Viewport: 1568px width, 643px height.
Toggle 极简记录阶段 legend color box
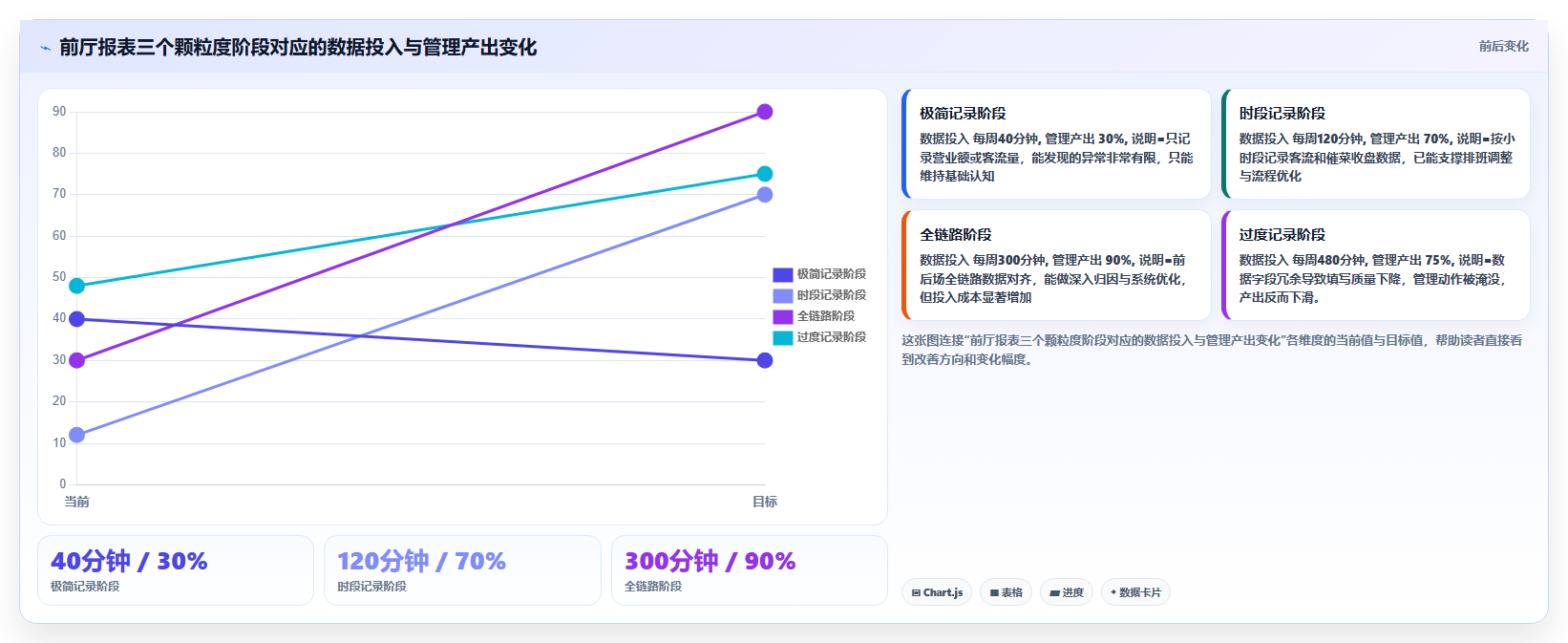point(782,274)
